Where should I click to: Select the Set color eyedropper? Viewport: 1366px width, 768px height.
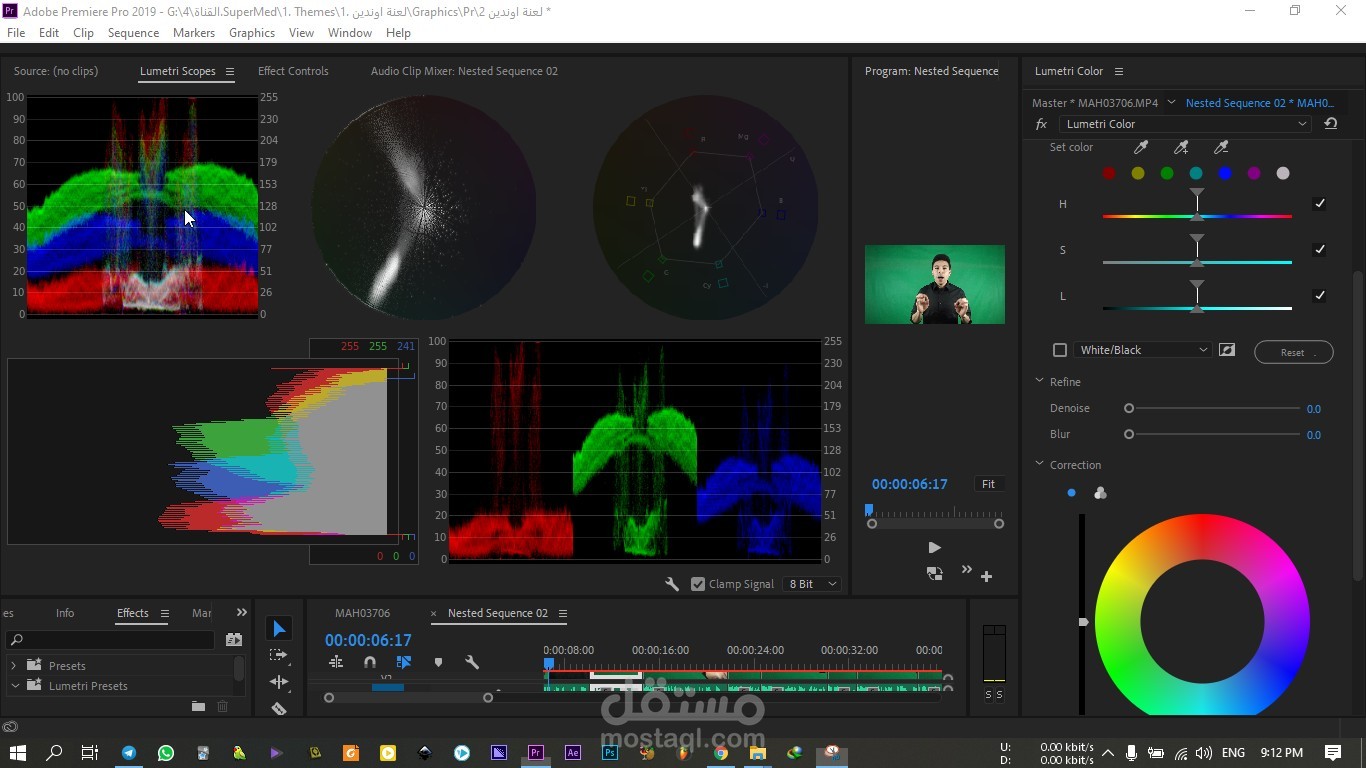[1141, 148]
